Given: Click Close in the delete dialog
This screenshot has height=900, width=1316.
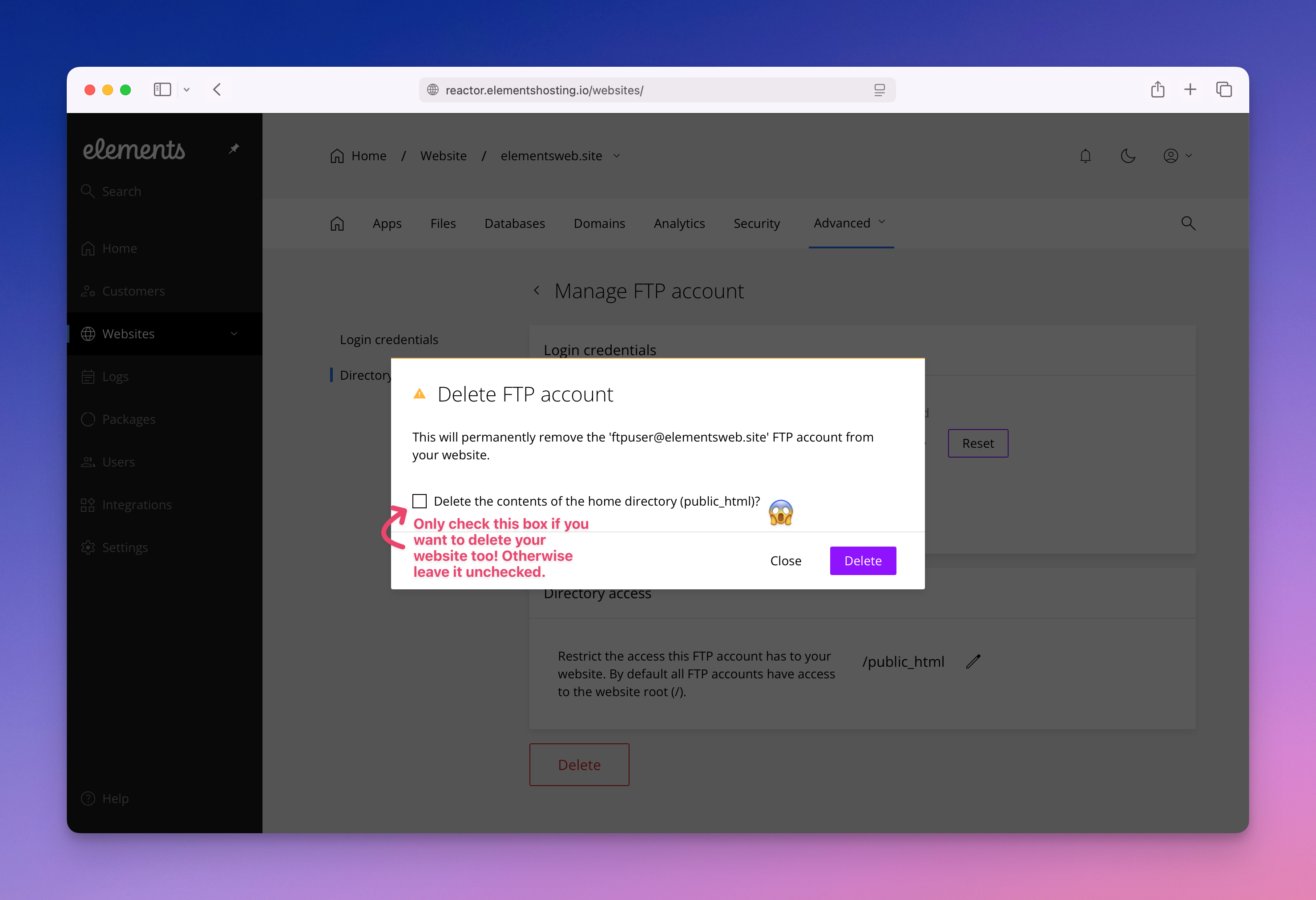Looking at the screenshot, I should click(785, 561).
